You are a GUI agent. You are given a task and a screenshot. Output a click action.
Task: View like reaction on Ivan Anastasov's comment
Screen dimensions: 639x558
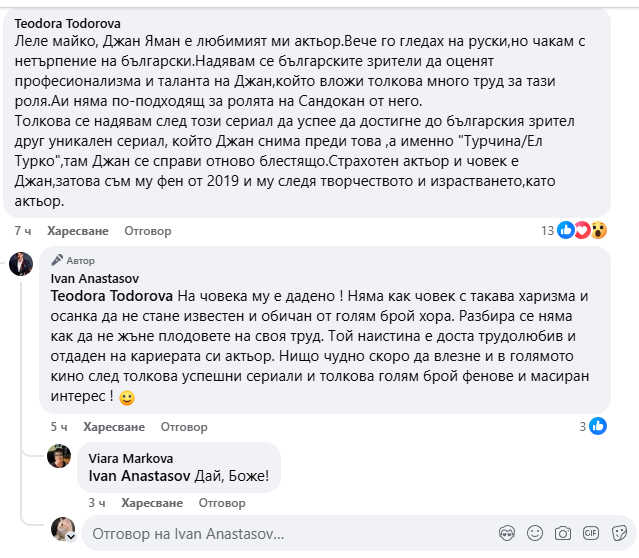coord(598,426)
